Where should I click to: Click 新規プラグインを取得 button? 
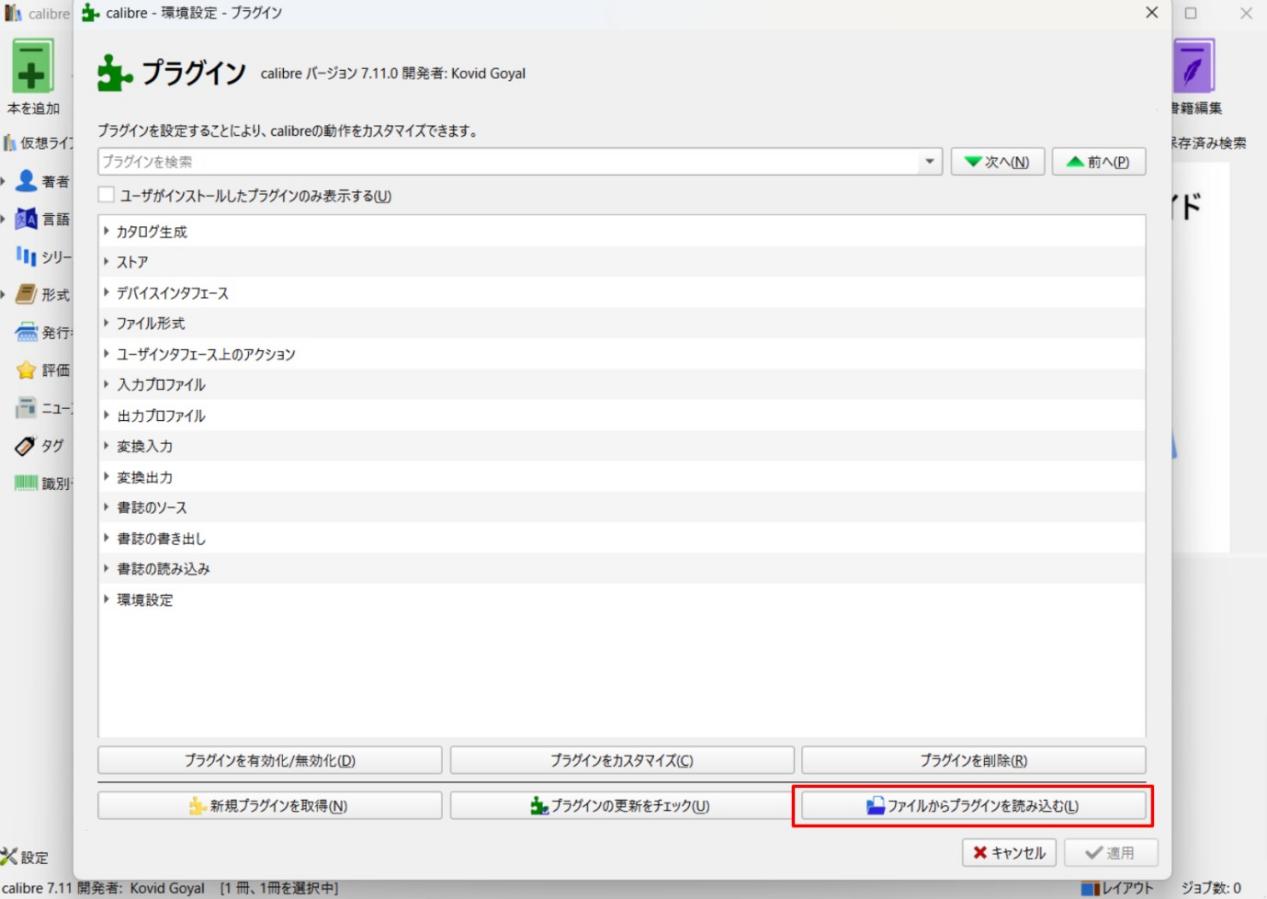269,806
